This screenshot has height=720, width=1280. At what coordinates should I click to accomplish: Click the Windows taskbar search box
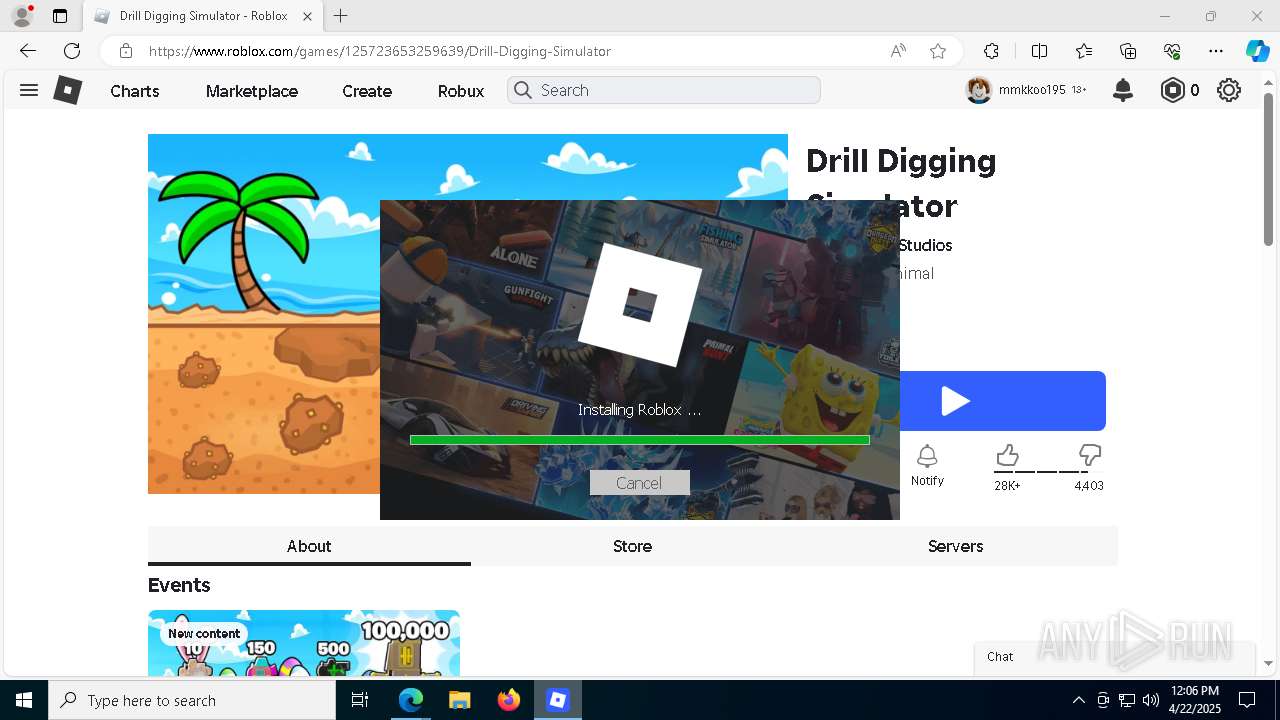(192, 700)
